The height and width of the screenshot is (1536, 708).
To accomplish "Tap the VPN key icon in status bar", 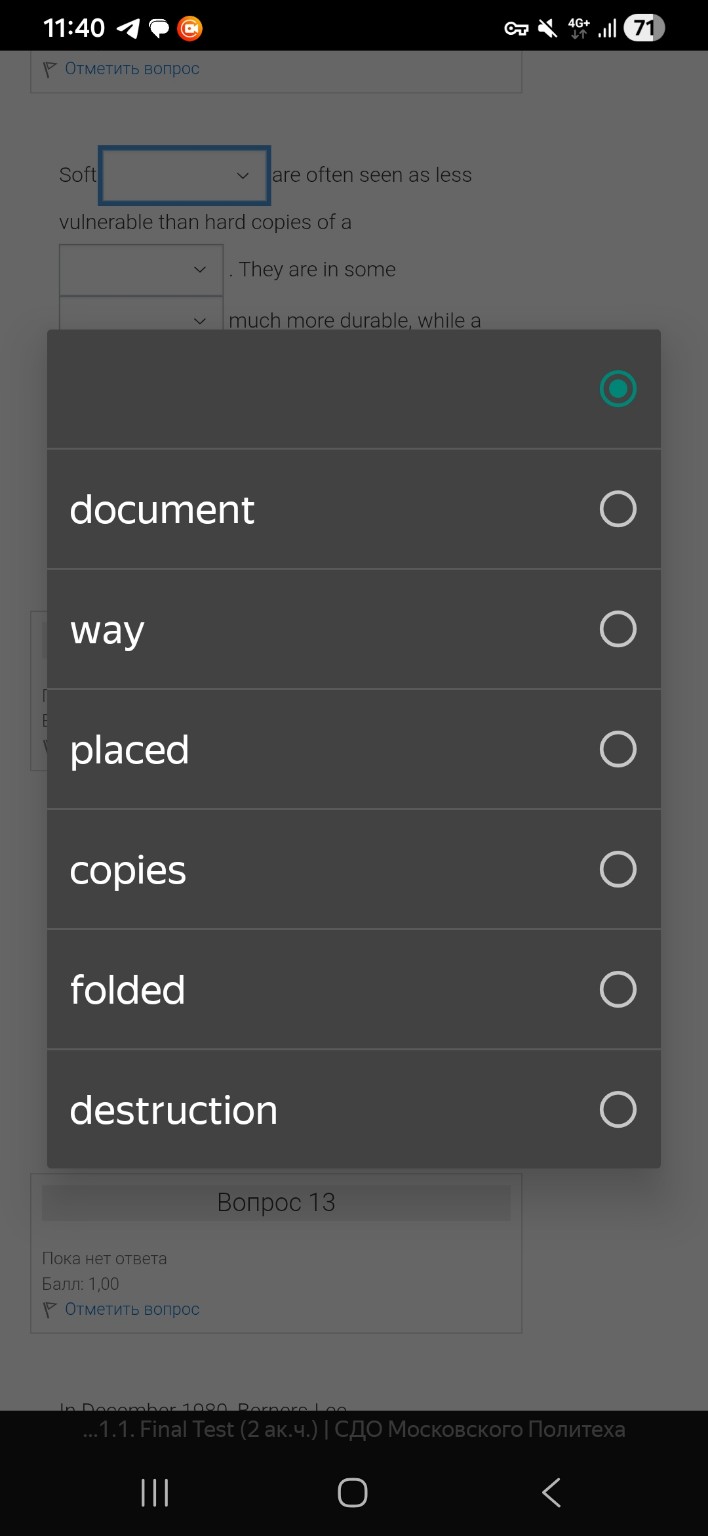I will tap(516, 28).
